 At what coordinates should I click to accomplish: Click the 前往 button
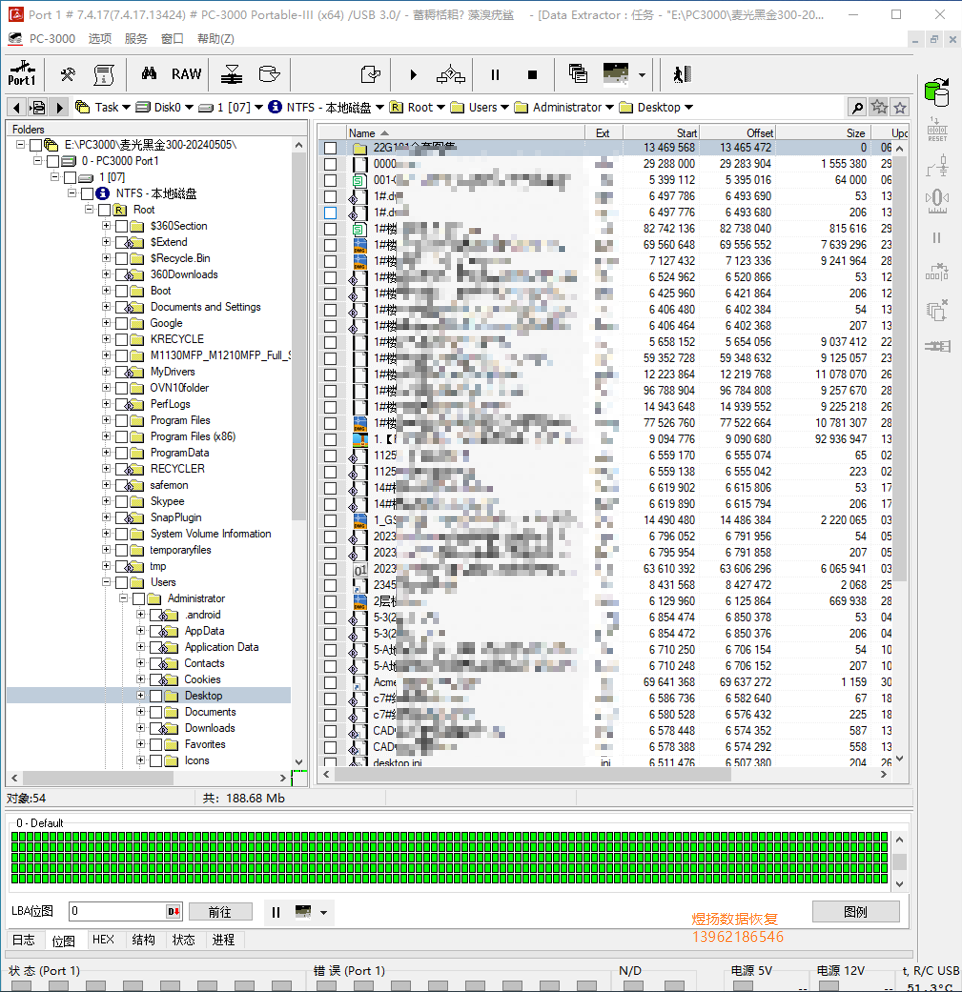[x=220, y=912]
